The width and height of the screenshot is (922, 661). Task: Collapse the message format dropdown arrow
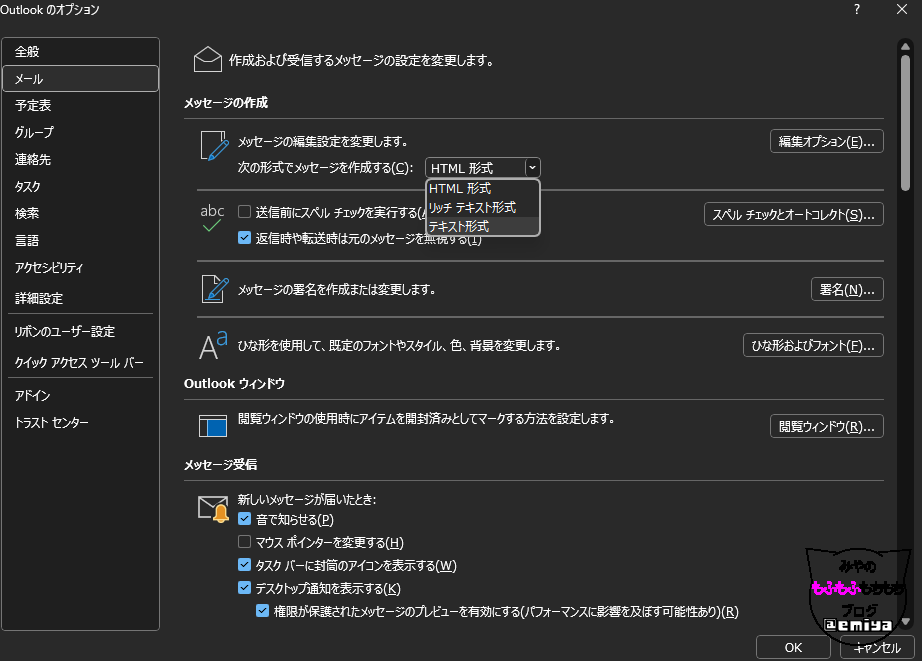coord(533,168)
